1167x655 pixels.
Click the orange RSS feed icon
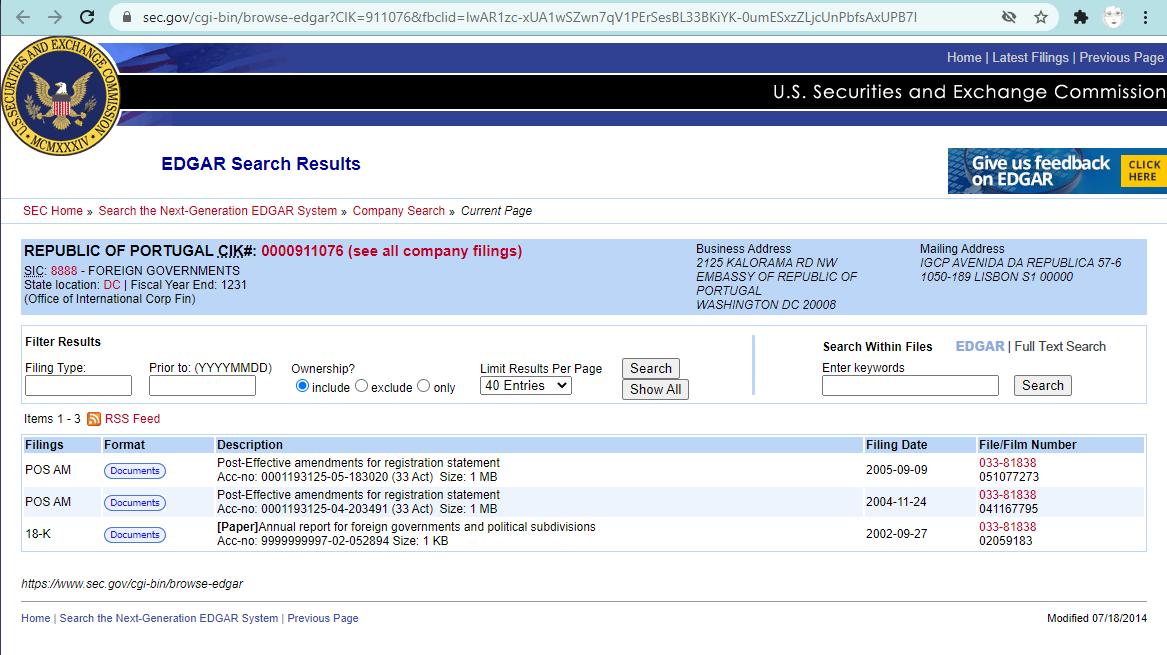94,419
